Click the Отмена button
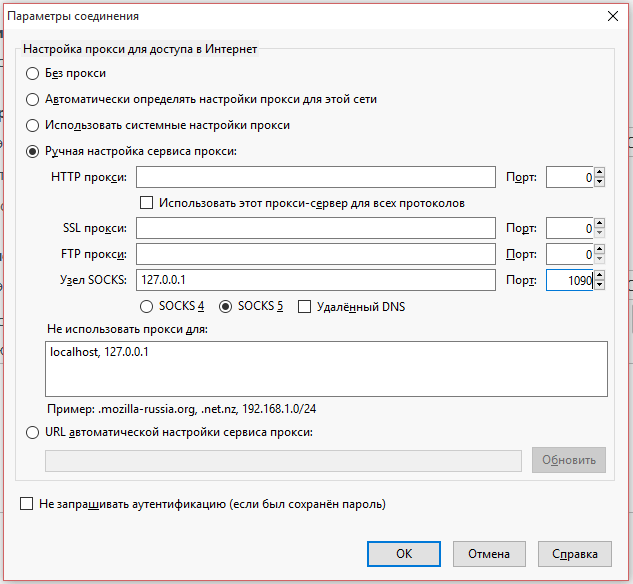Viewport: 633px width, 584px height. pyautogui.click(x=489, y=553)
